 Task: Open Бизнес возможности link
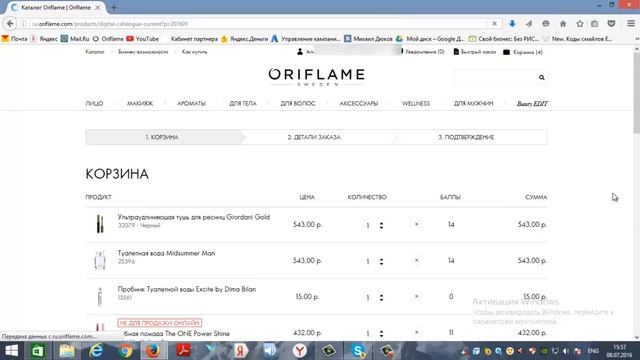pos(143,52)
